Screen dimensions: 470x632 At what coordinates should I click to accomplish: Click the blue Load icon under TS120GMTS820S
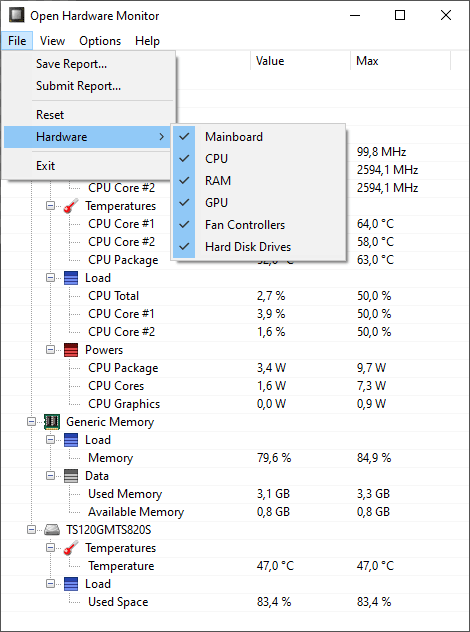[x=71, y=584]
